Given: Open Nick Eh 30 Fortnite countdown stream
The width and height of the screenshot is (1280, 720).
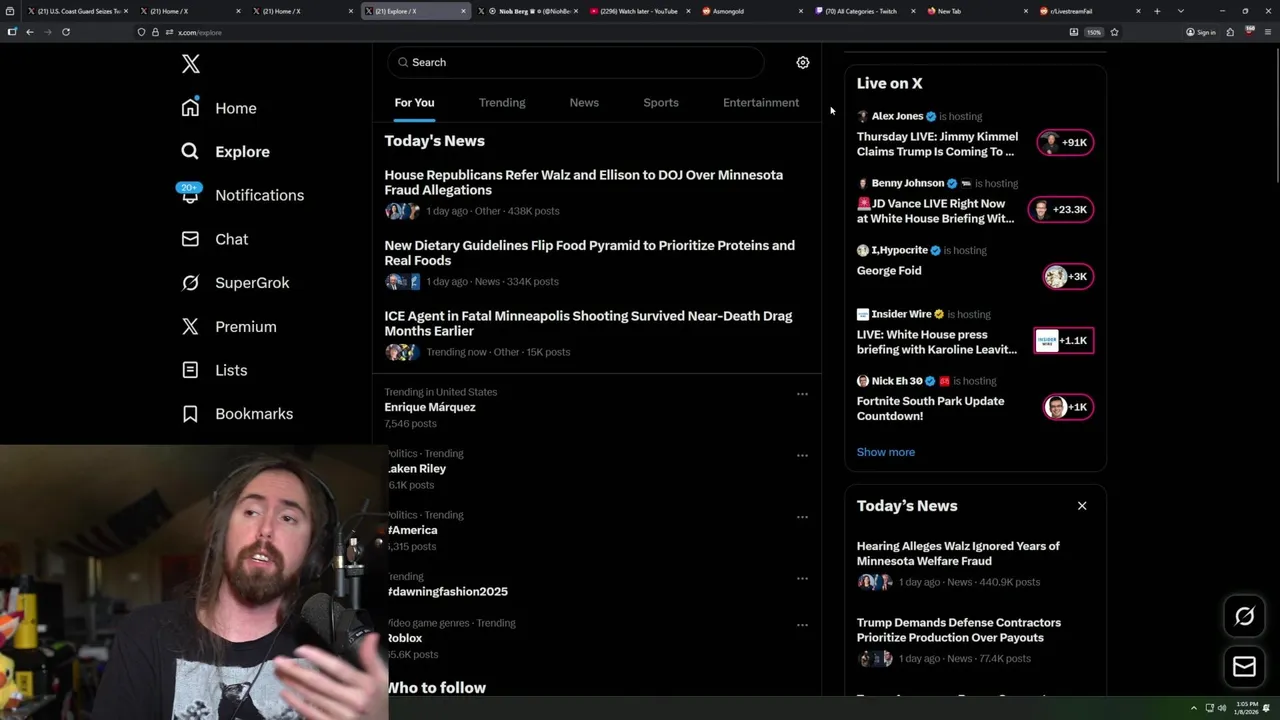Looking at the screenshot, I should (930, 408).
